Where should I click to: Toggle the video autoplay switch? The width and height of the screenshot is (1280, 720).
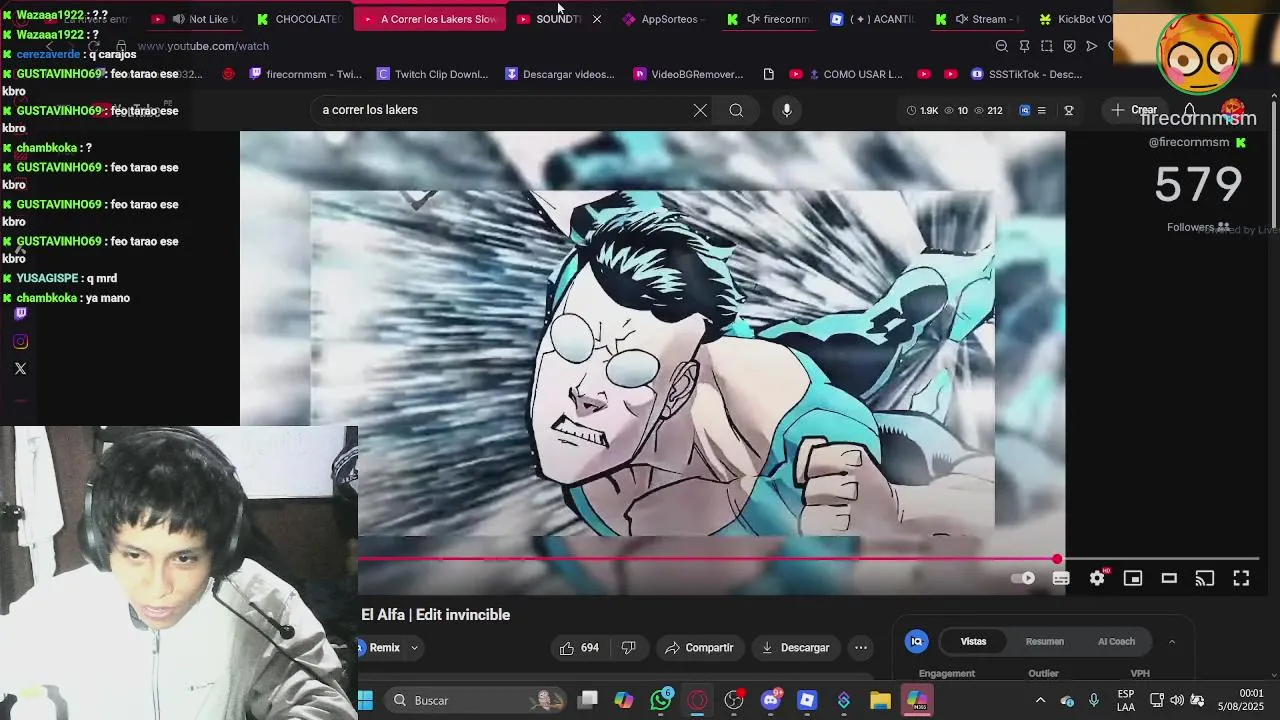pyautogui.click(x=1024, y=578)
